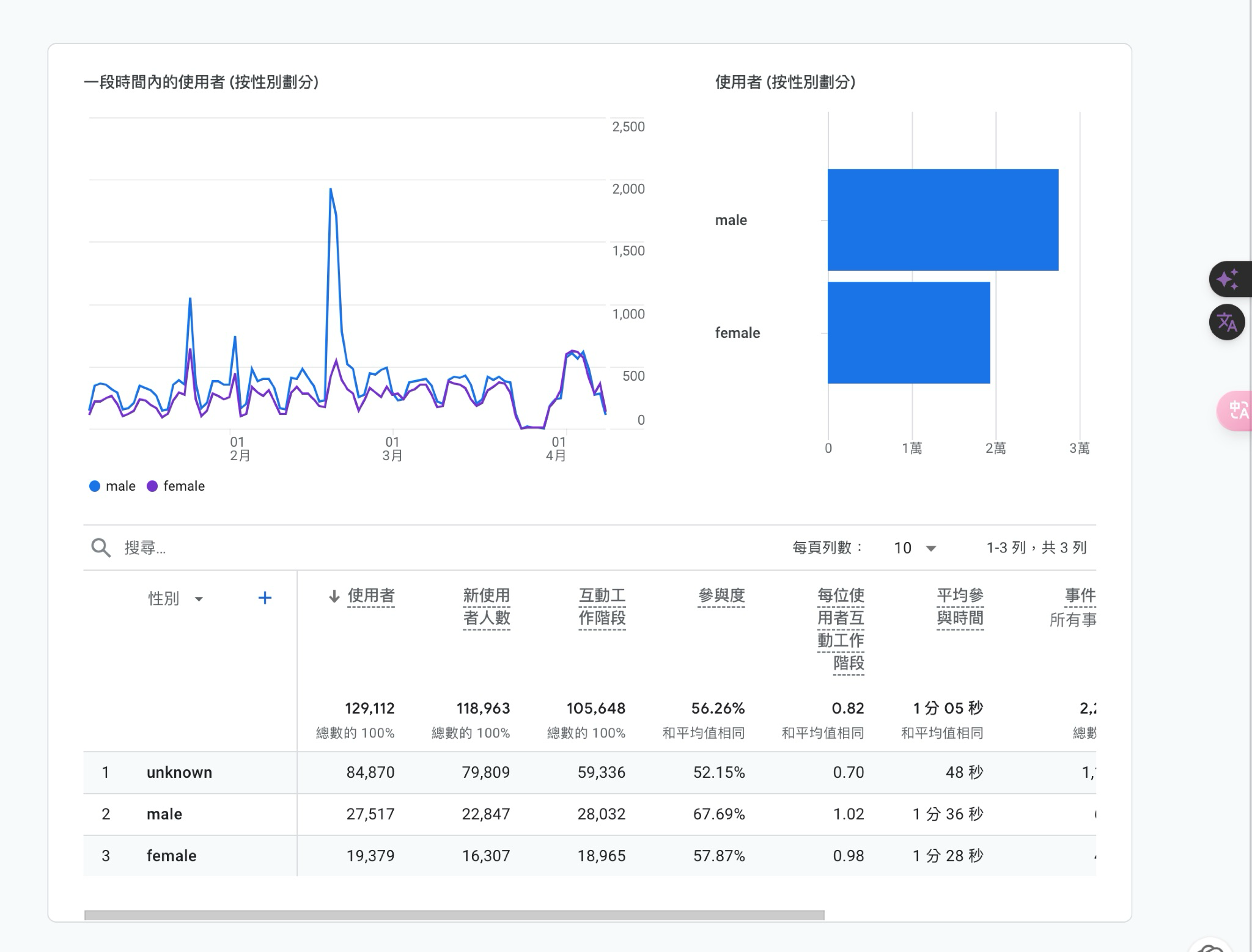Sort by 參與度 column header

(x=721, y=596)
